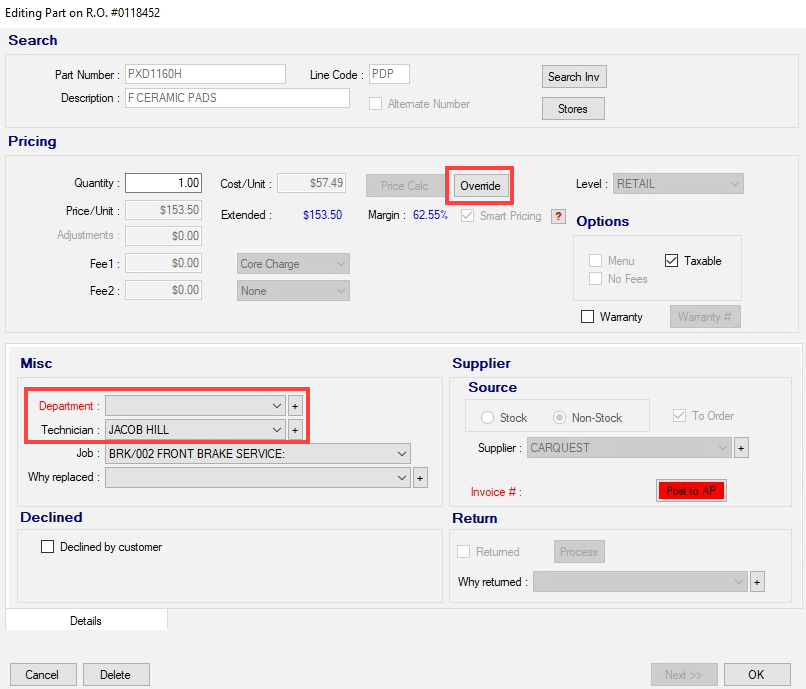Mark part as Declined by customer
The image size is (806, 689).
point(47,547)
